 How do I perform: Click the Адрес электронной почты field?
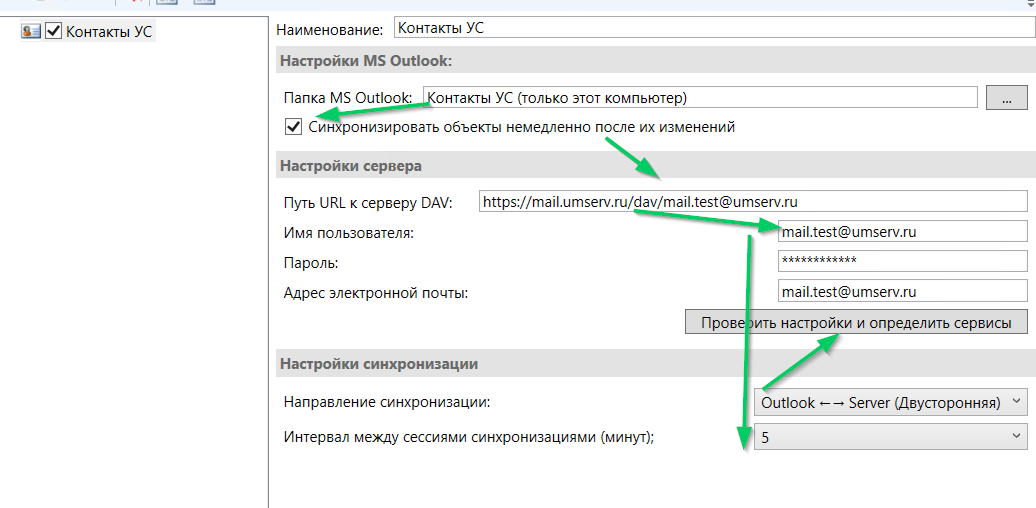pos(902,292)
